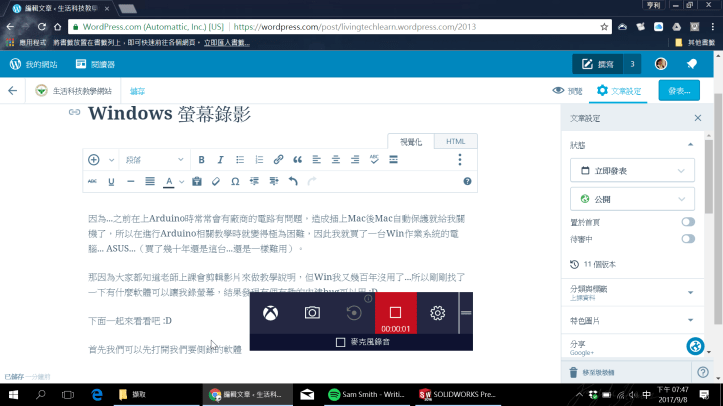
Task: Toggle bold formatting in the editor toolbar
Action: tap(201, 160)
